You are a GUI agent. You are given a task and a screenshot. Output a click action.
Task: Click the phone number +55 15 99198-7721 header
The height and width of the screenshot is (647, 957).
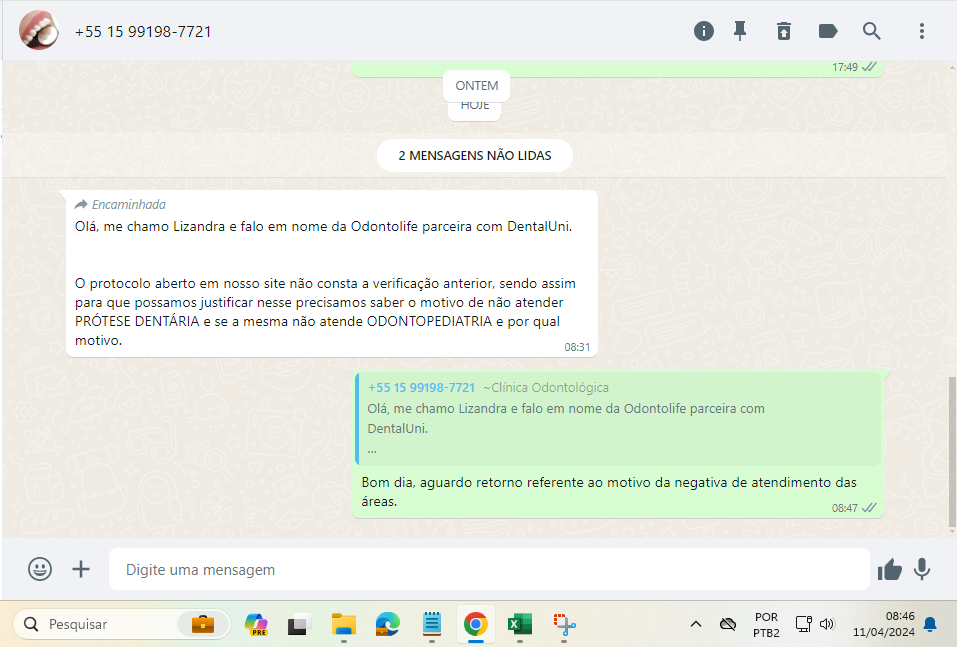[x=143, y=32]
